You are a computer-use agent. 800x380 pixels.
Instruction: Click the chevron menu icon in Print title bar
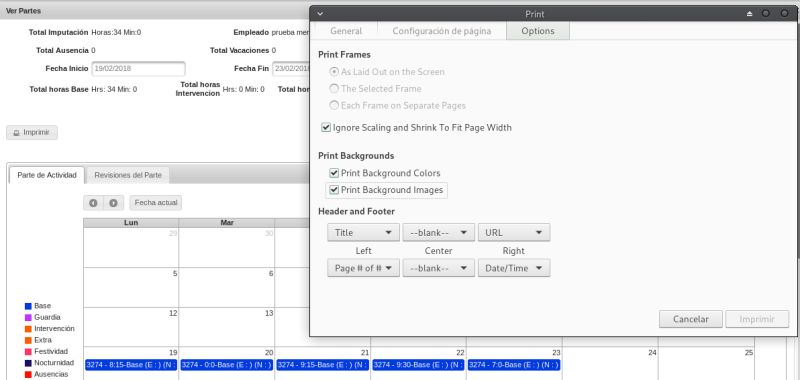point(320,14)
